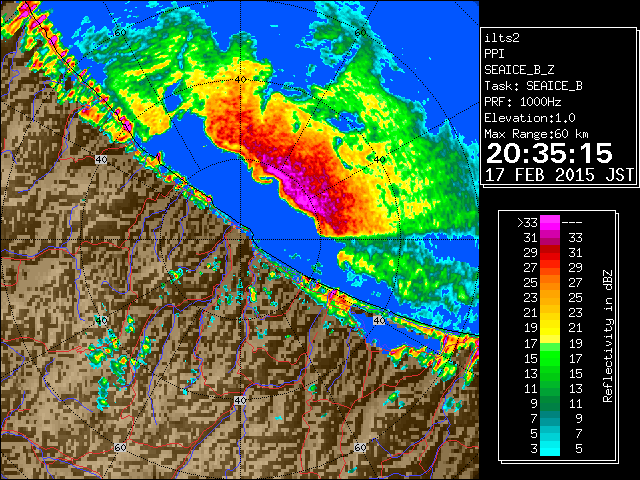The width and height of the screenshot is (640, 480).
Task: Click the 40 km range label due north of center
Action: (x=240, y=80)
